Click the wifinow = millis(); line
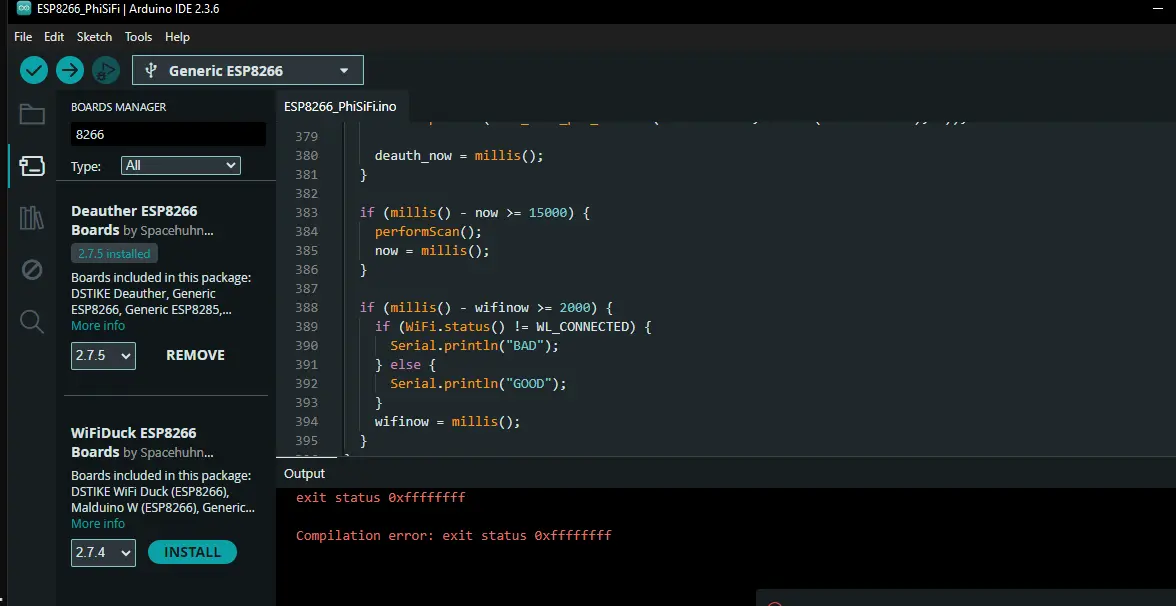This screenshot has height=606, width=1176. tap(448, 422)
